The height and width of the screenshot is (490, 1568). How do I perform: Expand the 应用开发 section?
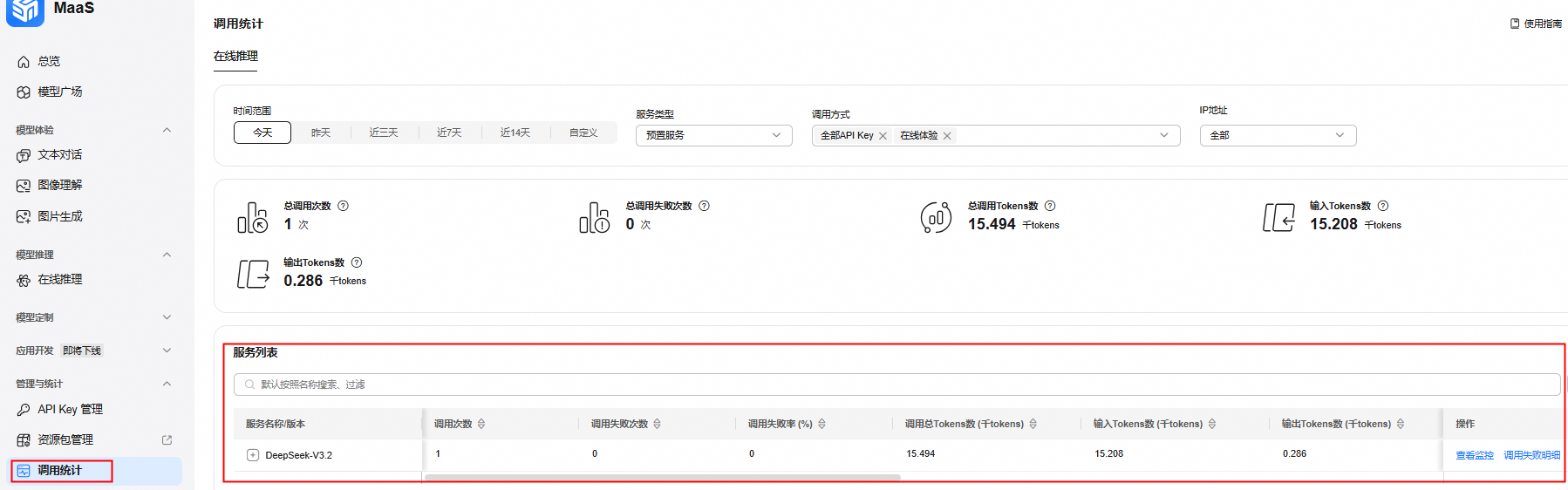point(167,350)
